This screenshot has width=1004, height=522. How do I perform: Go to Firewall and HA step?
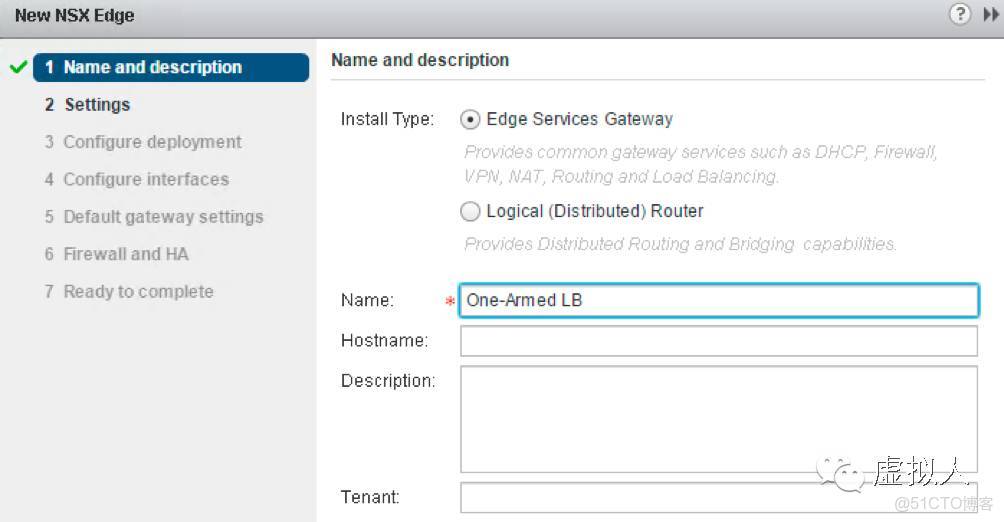(126, 254)
